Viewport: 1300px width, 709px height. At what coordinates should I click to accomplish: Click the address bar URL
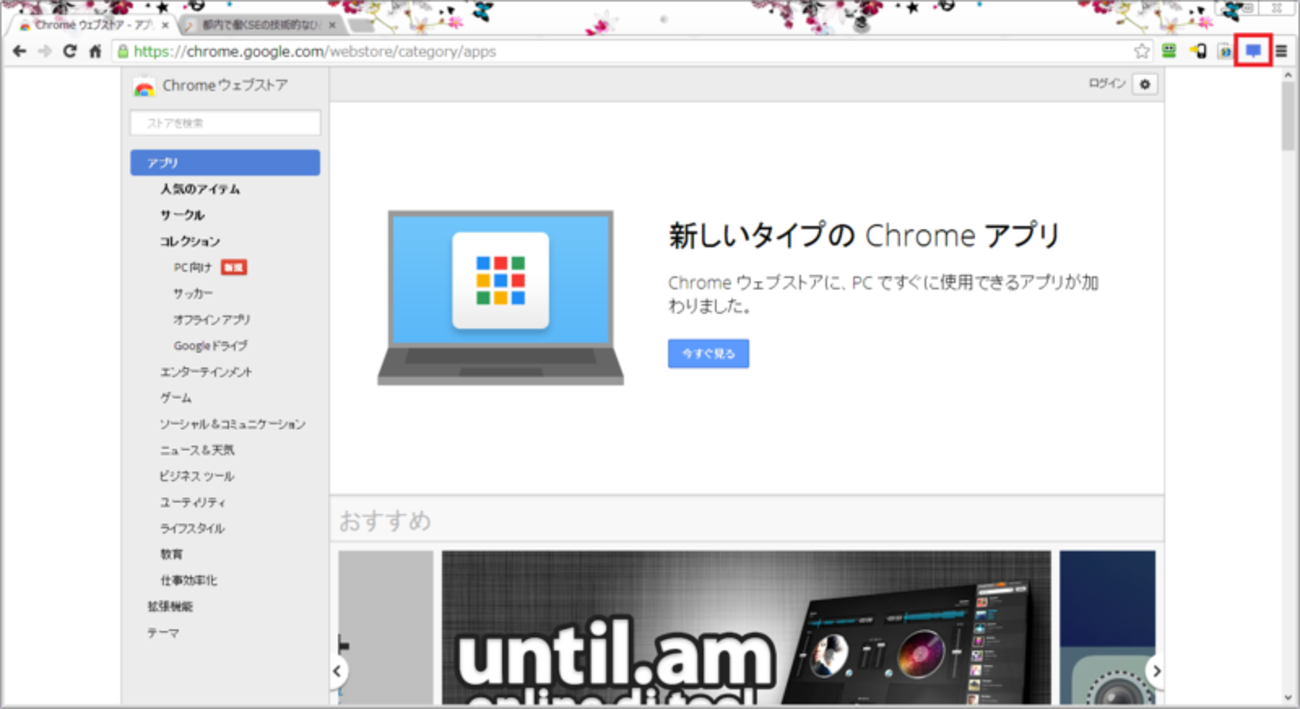pyautogui.click(x=315, y=51)
